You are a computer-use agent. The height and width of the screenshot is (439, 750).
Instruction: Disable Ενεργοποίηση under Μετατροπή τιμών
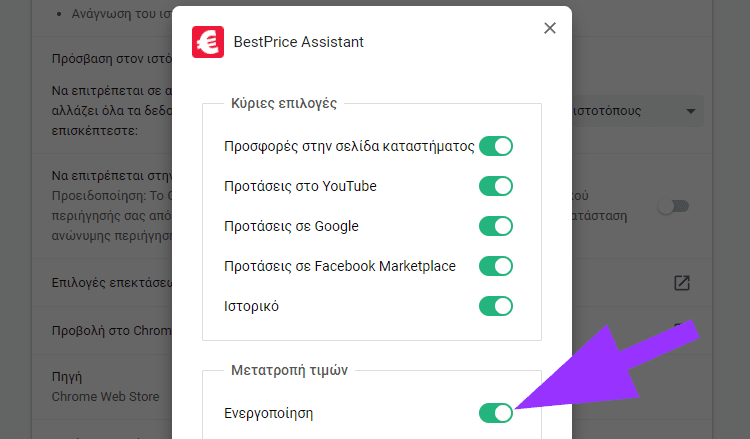[496, 413]
